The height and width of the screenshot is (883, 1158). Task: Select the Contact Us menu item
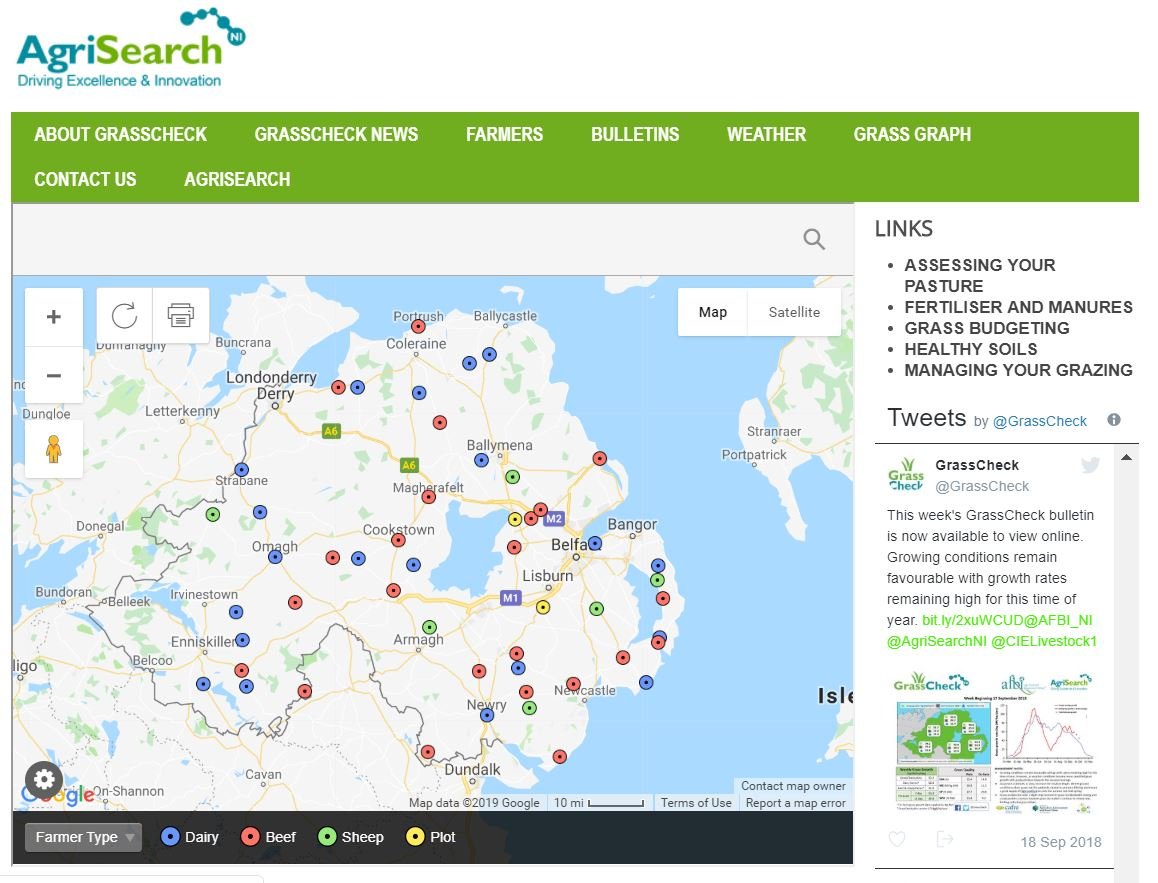click(x=85, y=179)
